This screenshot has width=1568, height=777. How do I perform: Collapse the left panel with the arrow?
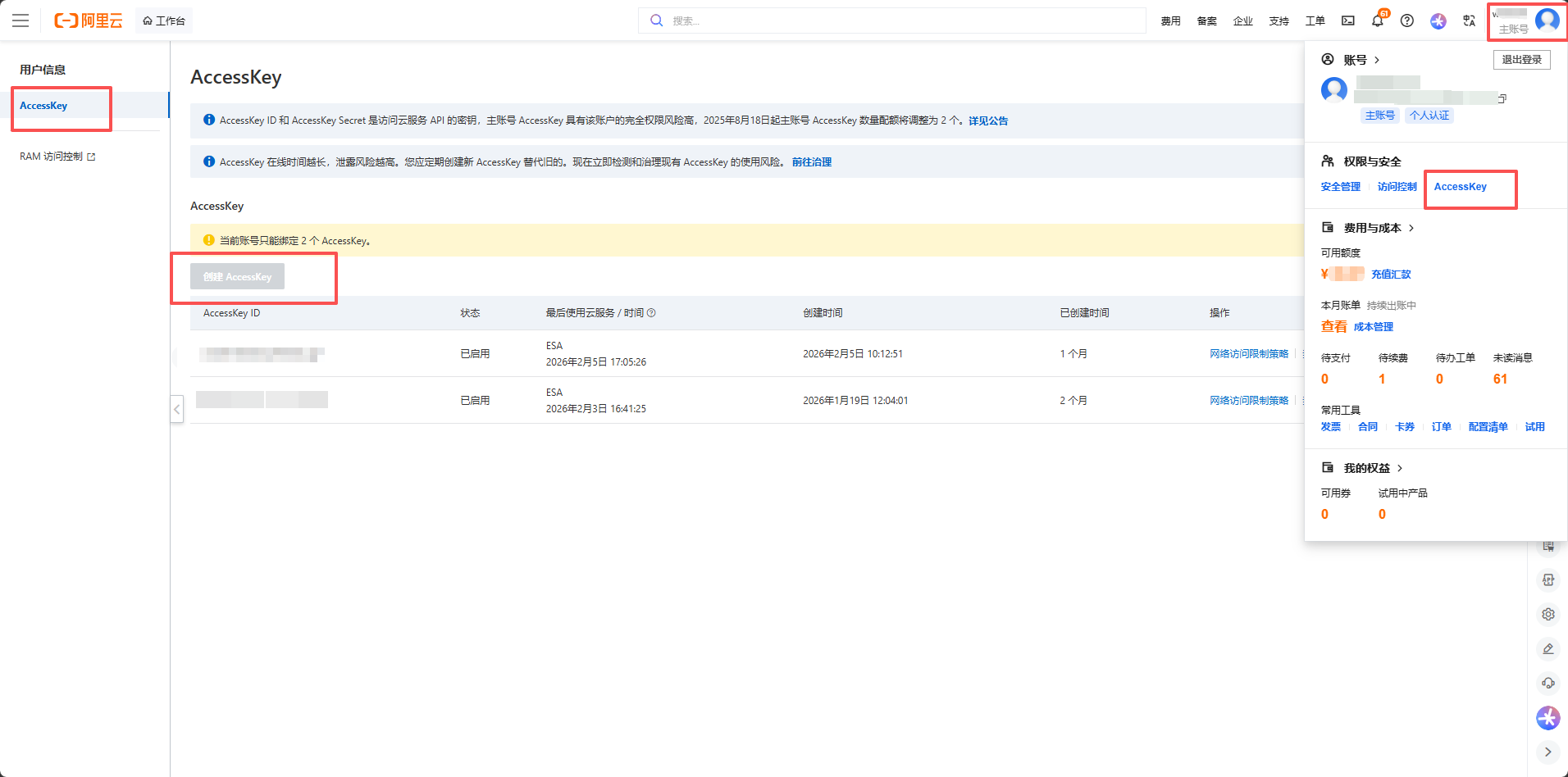pyautogui.click(x=176, y=409)
